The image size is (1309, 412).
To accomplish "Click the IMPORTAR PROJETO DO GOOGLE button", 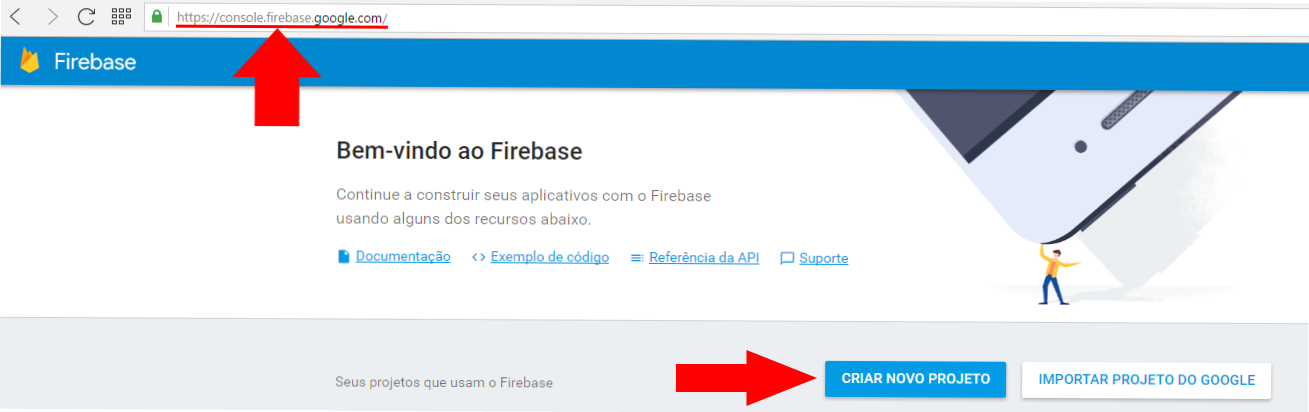I will (x=1146, y=380).
